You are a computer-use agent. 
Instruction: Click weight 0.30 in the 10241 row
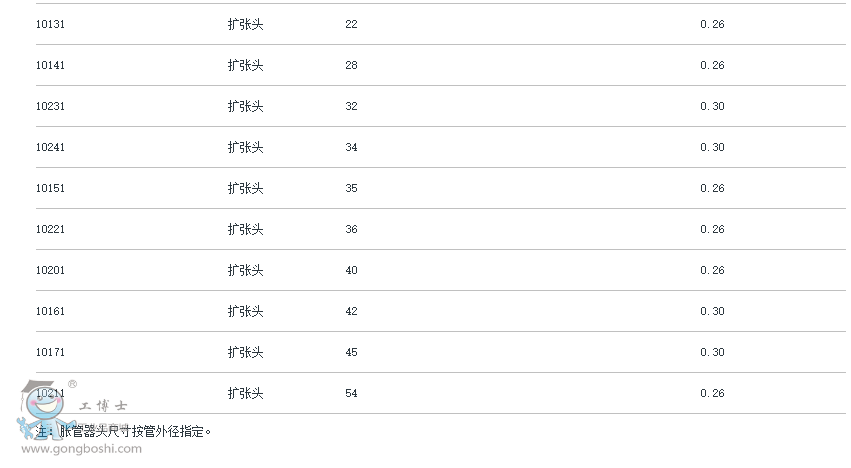[712, 147]
